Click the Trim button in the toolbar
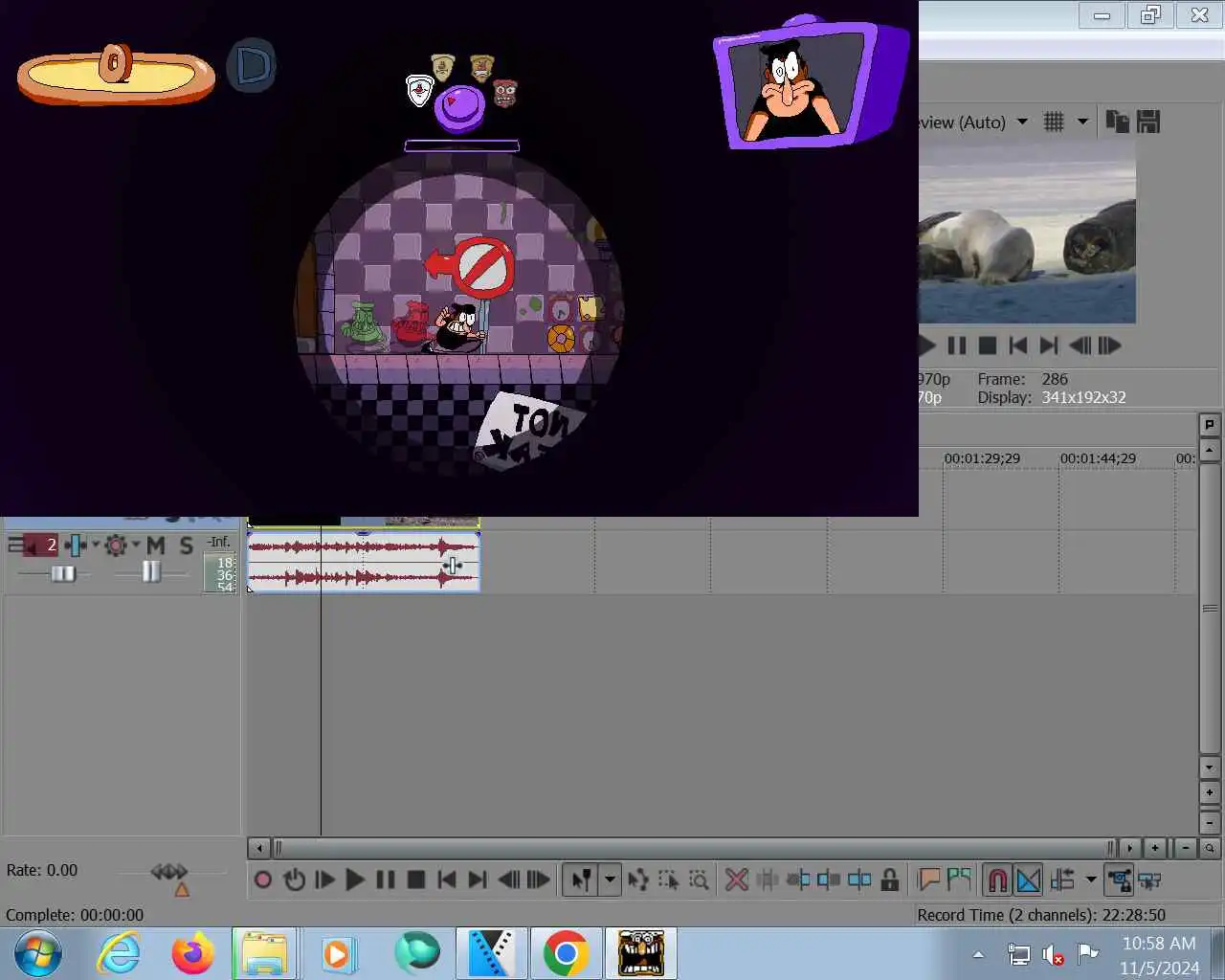Screen dimensions: 1225x980 tap(768, 880)
